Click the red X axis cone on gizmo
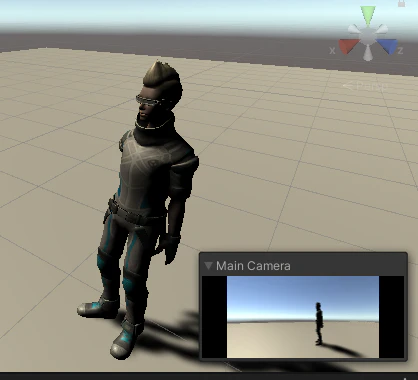 pyautogui.click(x=348, y=46)
